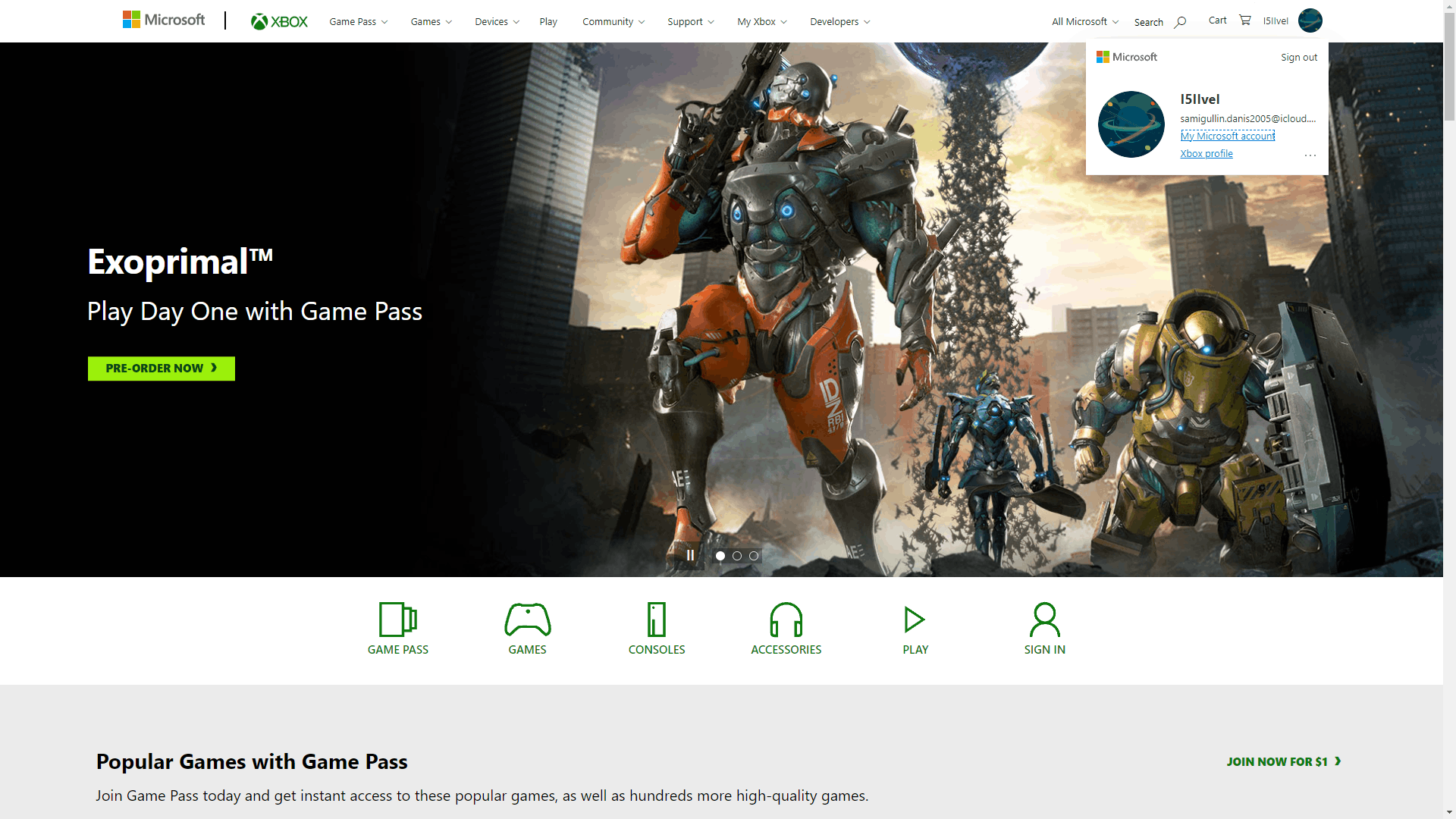Select third carousel slide dot
The height and width of the screenshot is (819, 1456).
coord(753,556)
